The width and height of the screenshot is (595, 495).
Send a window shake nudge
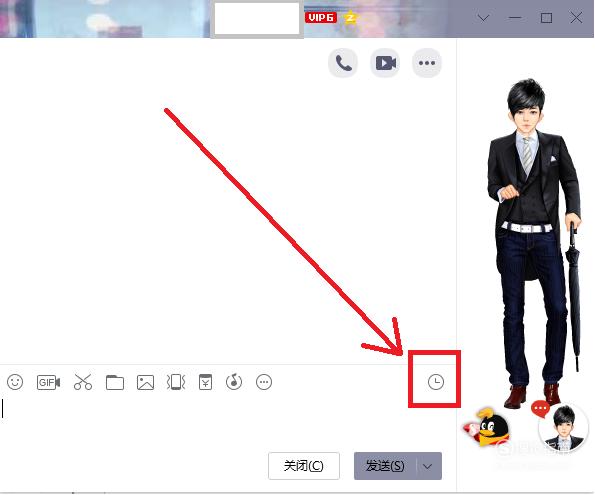click(x=176, y=382)
